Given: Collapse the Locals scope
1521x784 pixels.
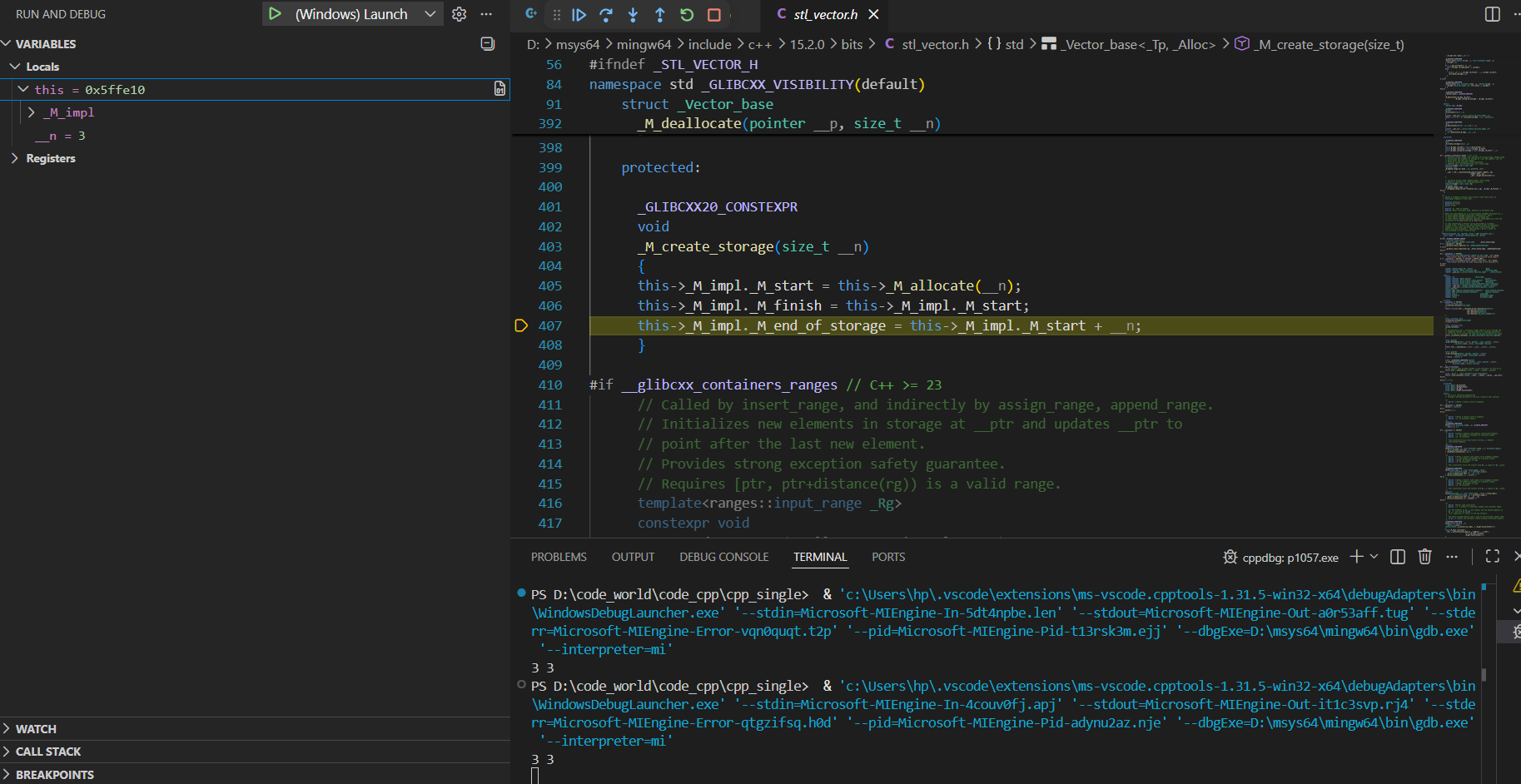Looking at the screenshot, I should 15,67.
